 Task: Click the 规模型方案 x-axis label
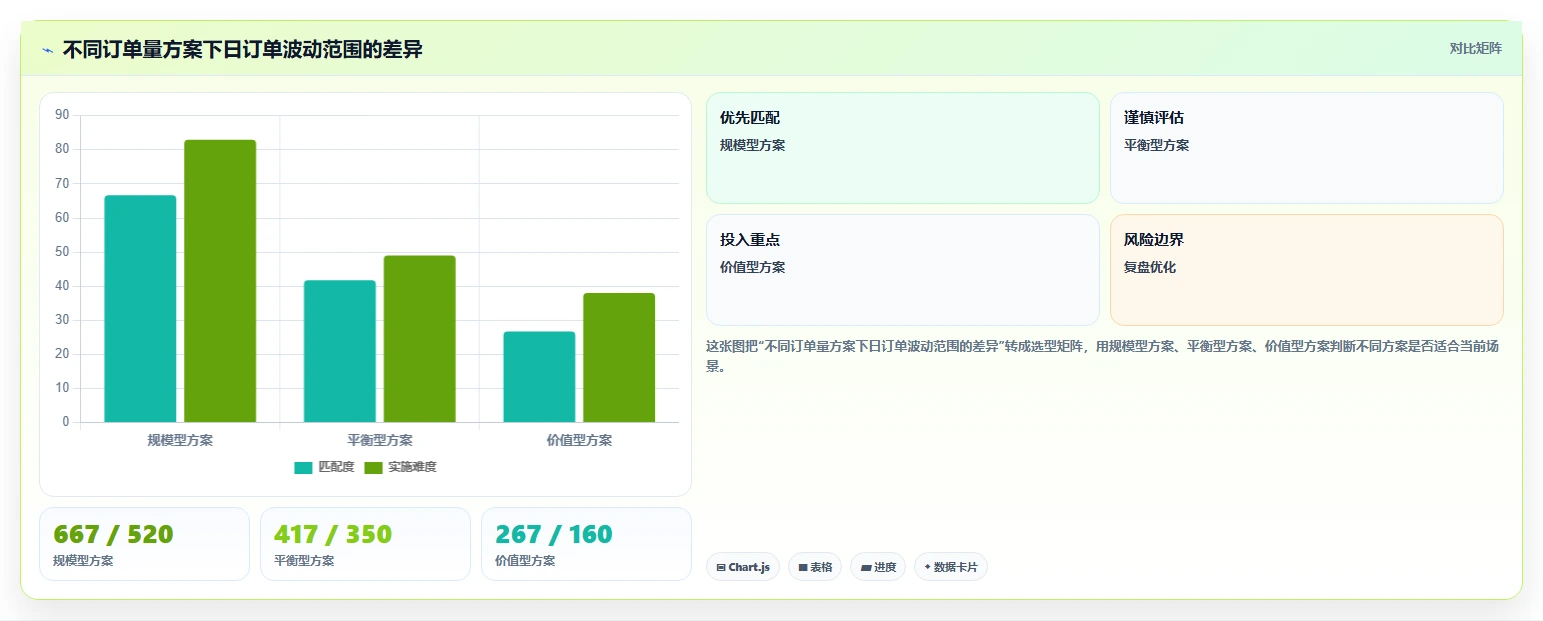click(180, 440)
